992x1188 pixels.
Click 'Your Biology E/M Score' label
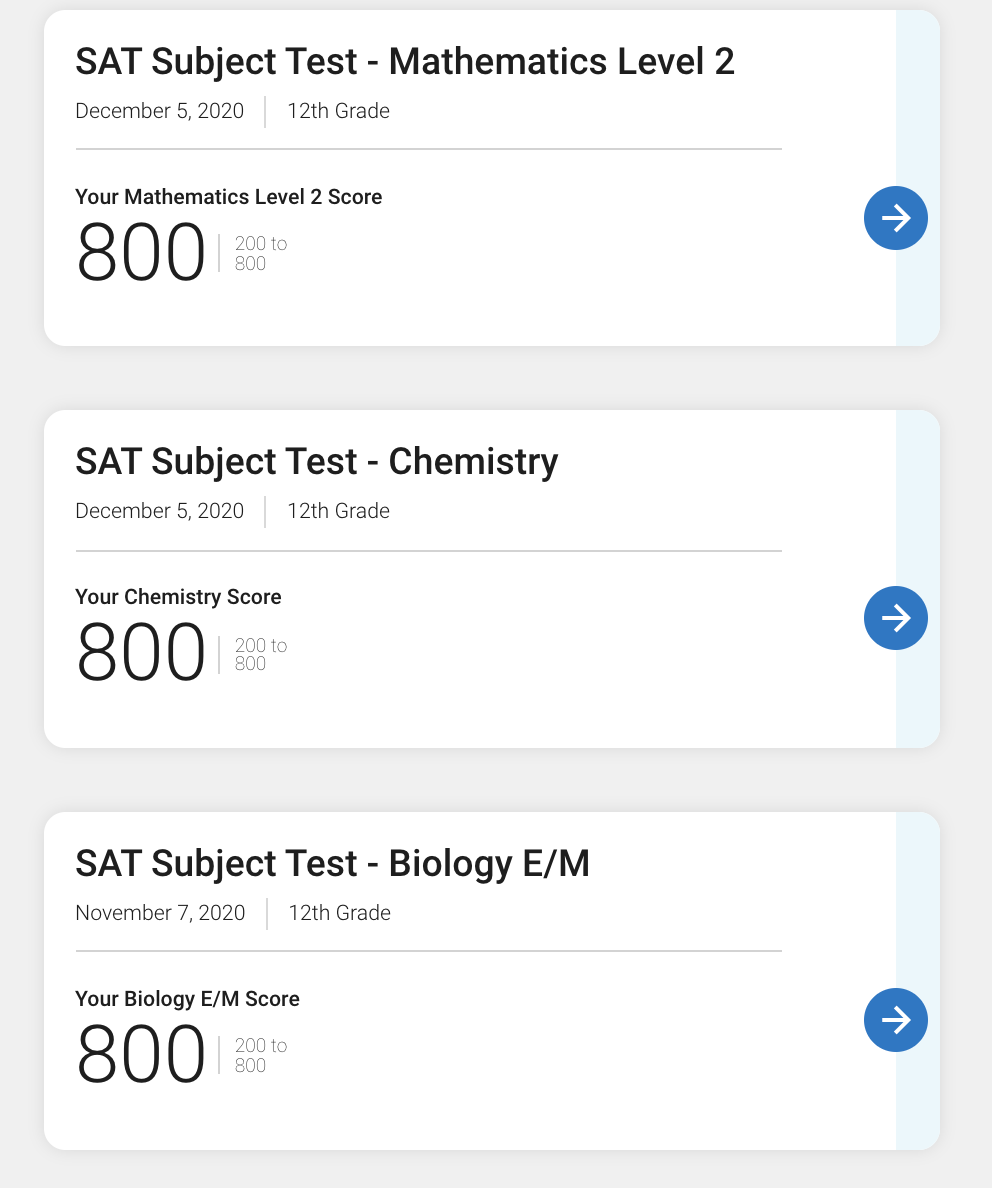187,999
